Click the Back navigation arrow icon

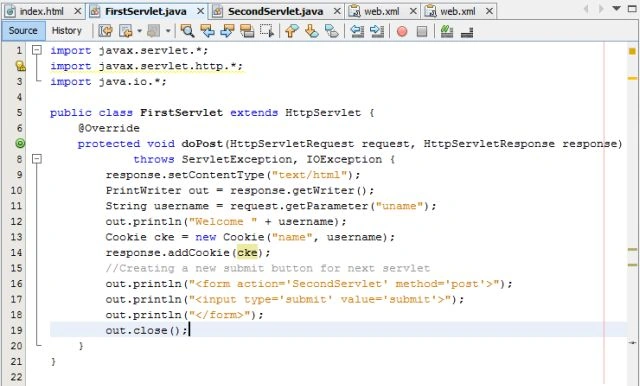pos(125,31)
